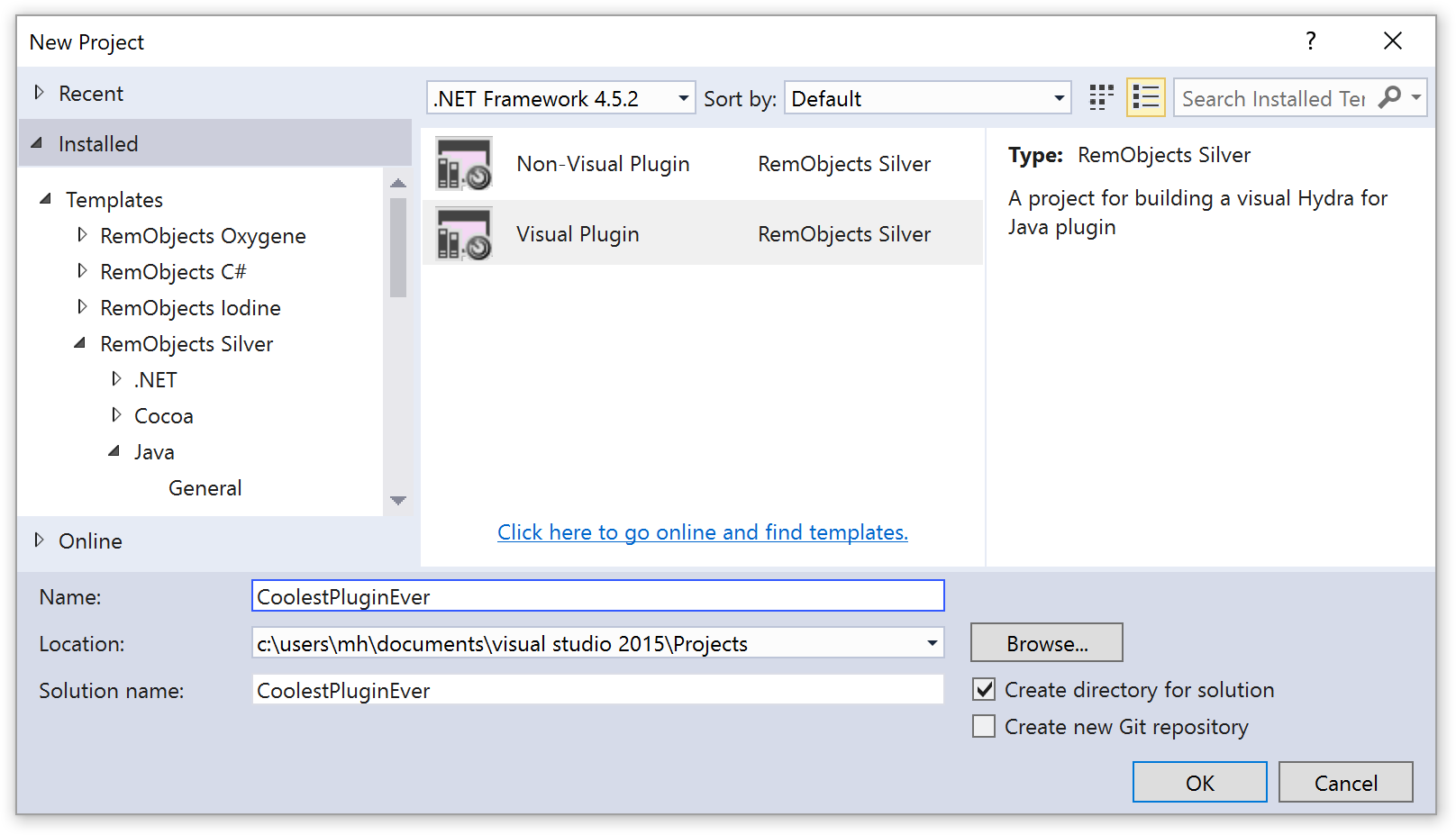Select the Cocoa tree label
1456x835 pixels.
tap(163, 415)
